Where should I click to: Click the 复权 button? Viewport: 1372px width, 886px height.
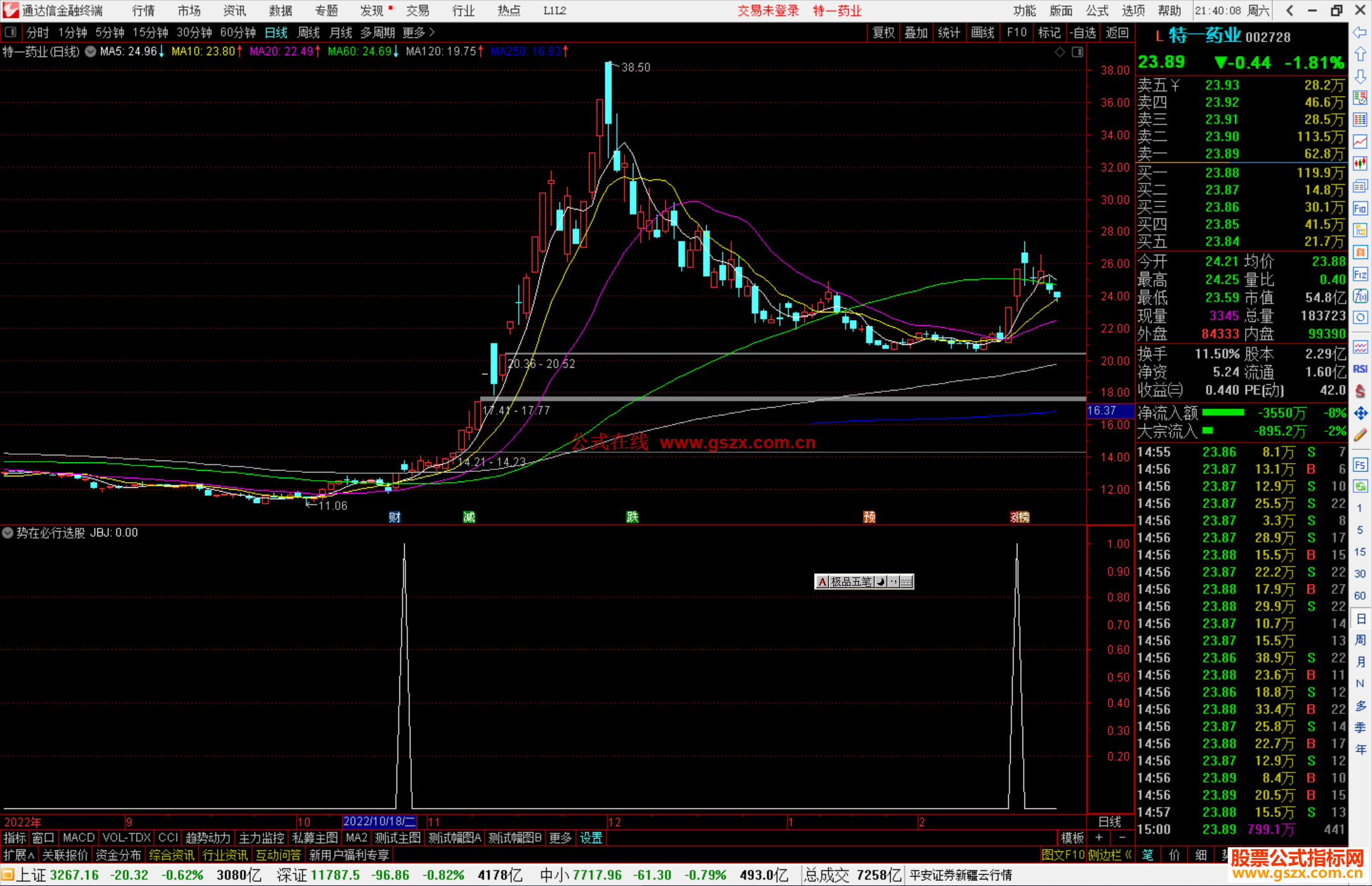pos(883,32)
